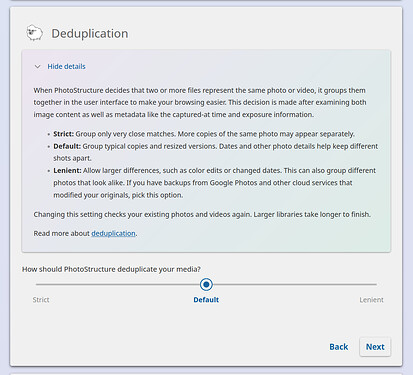
Task: Click the "Default:" bullet description
Action: coord(215,152)
